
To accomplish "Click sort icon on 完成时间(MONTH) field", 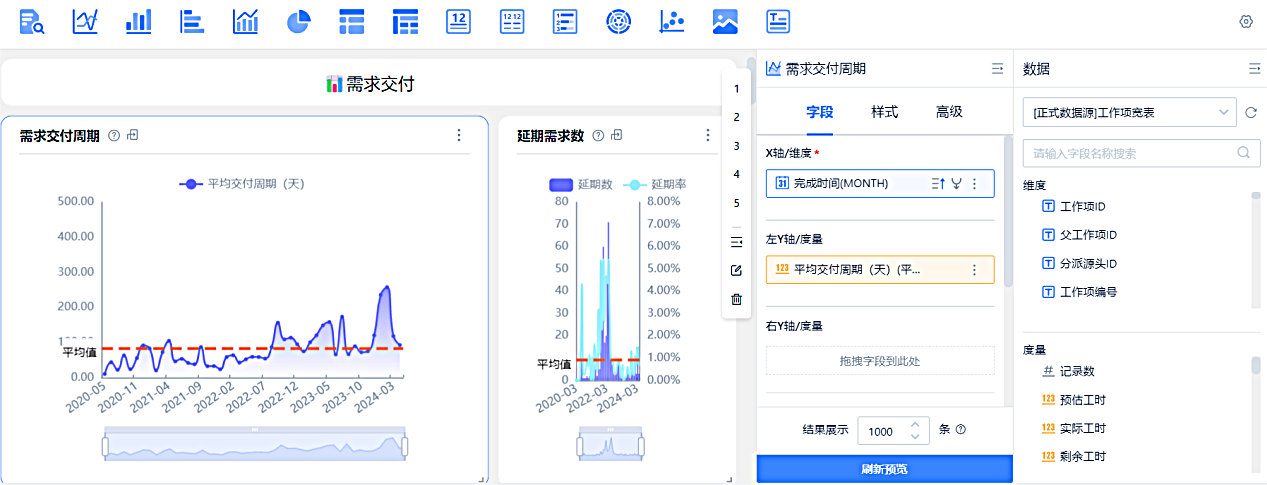I will pyautogui.click(x=938, y=184).
